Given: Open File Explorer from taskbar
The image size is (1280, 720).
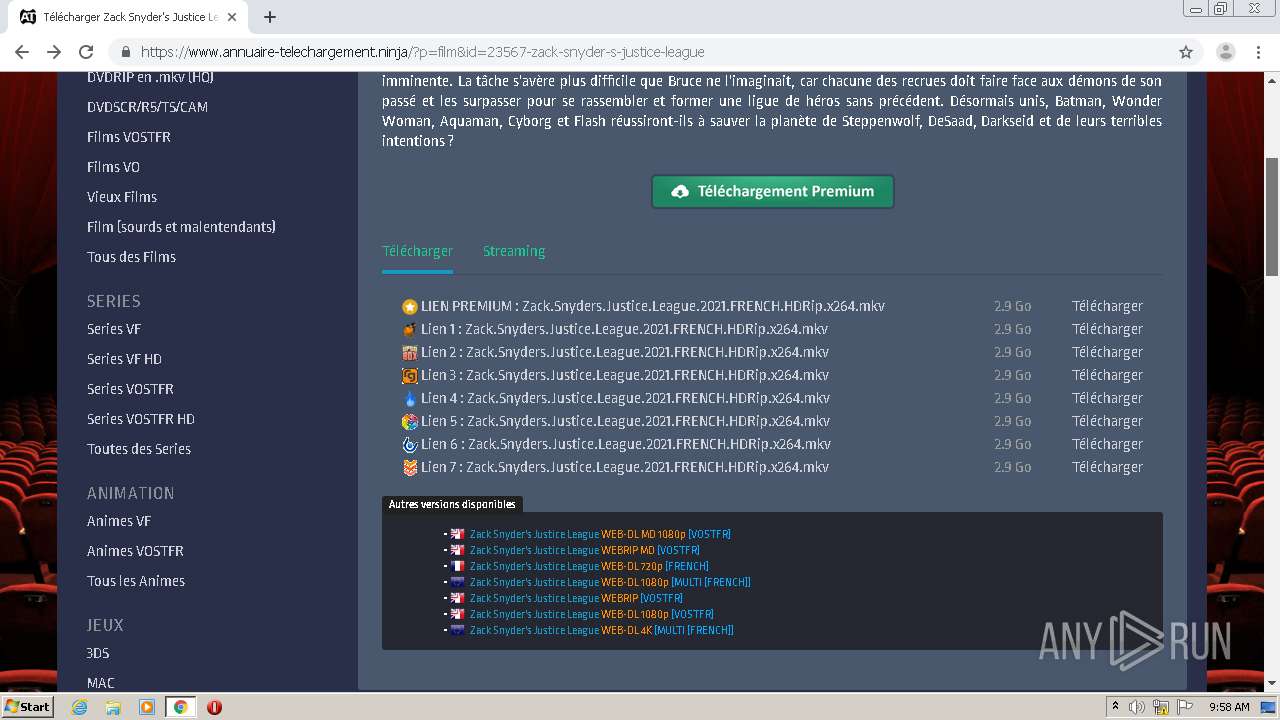Looking at the screenshot, I should 113,707.
